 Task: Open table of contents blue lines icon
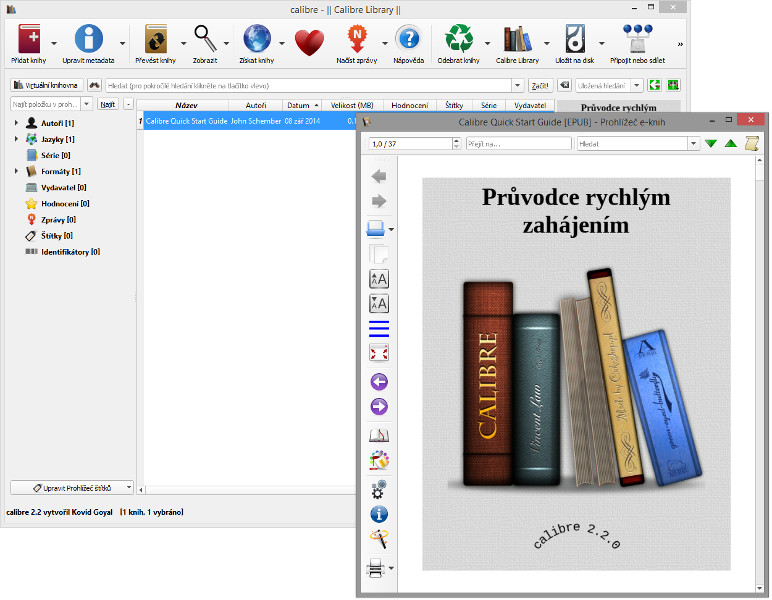coord(379,328)
